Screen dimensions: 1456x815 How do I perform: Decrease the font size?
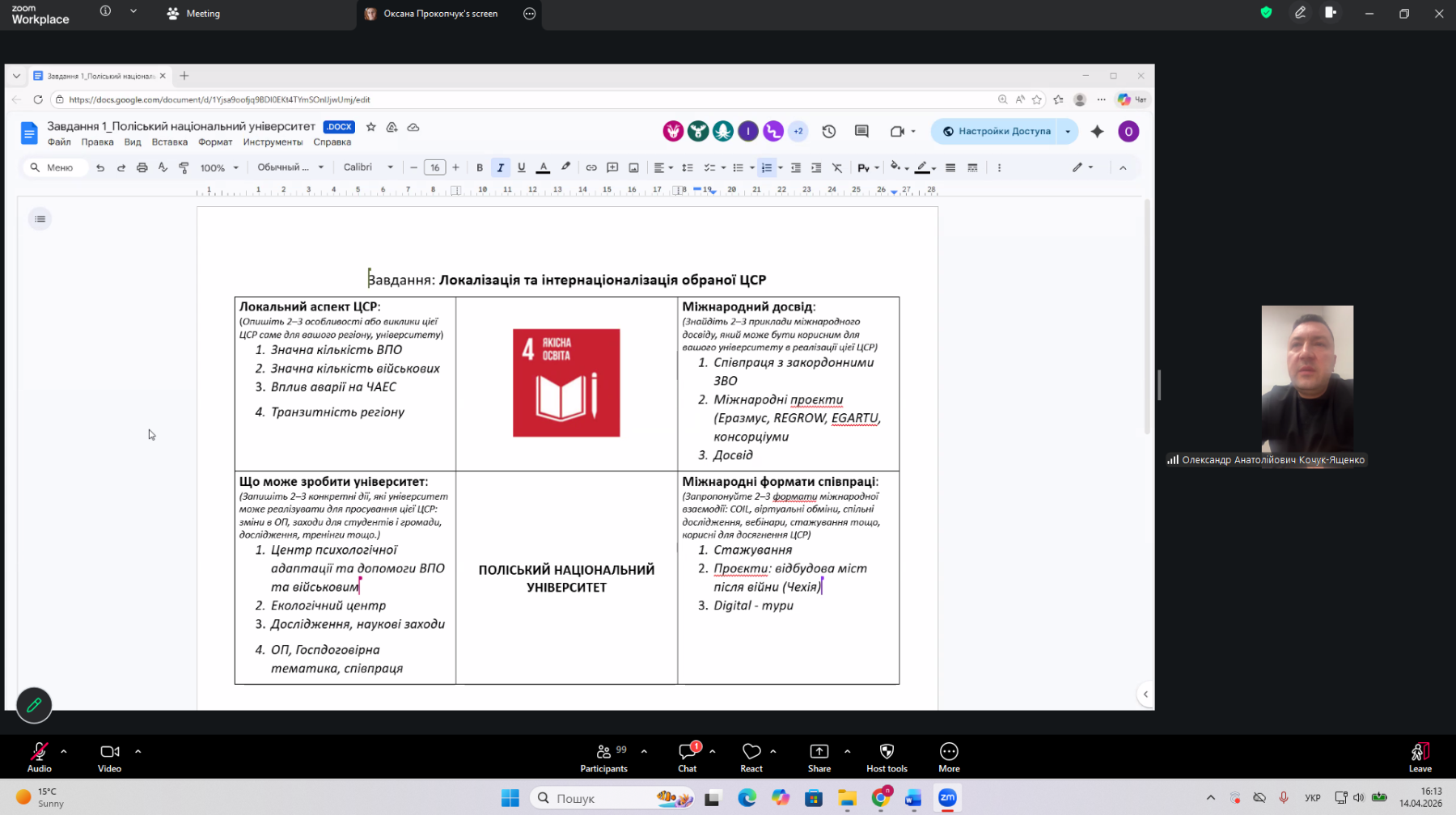tap(413, 167)
